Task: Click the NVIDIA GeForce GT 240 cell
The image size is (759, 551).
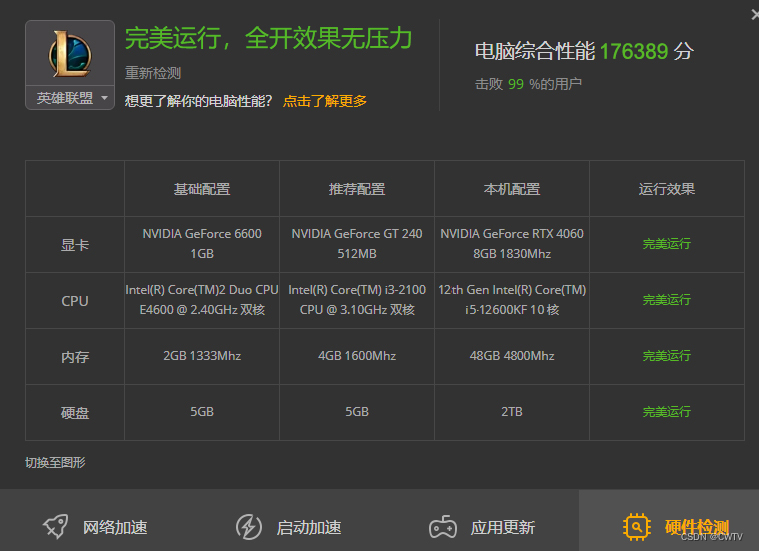Action: (x=357, y=244)
